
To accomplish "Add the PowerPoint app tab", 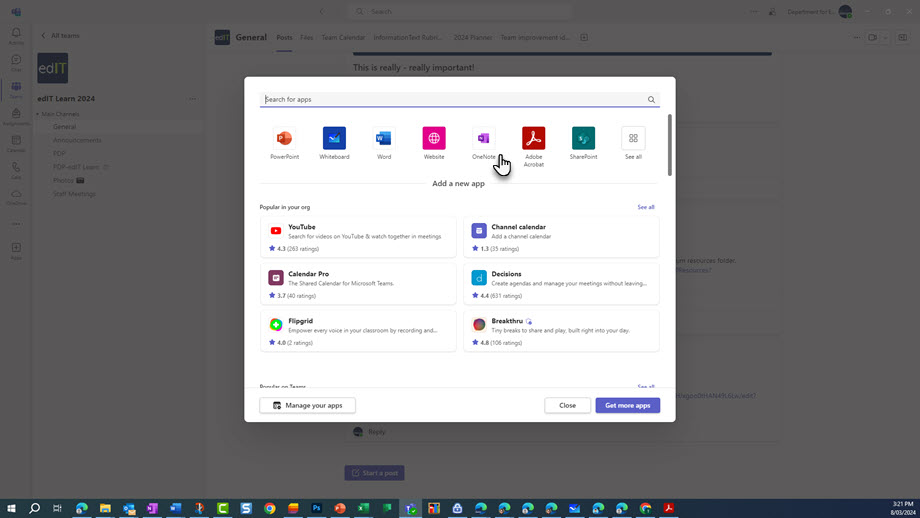I will [285, 138].
